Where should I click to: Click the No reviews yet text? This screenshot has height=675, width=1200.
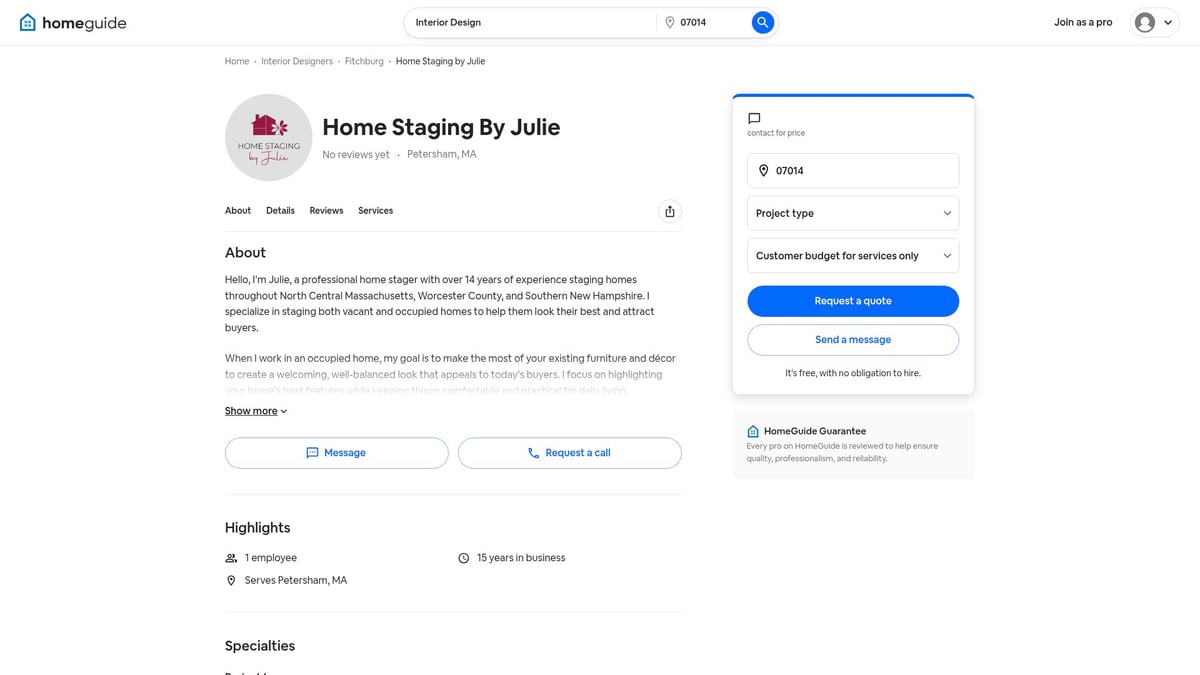click(x=356, y=155)
